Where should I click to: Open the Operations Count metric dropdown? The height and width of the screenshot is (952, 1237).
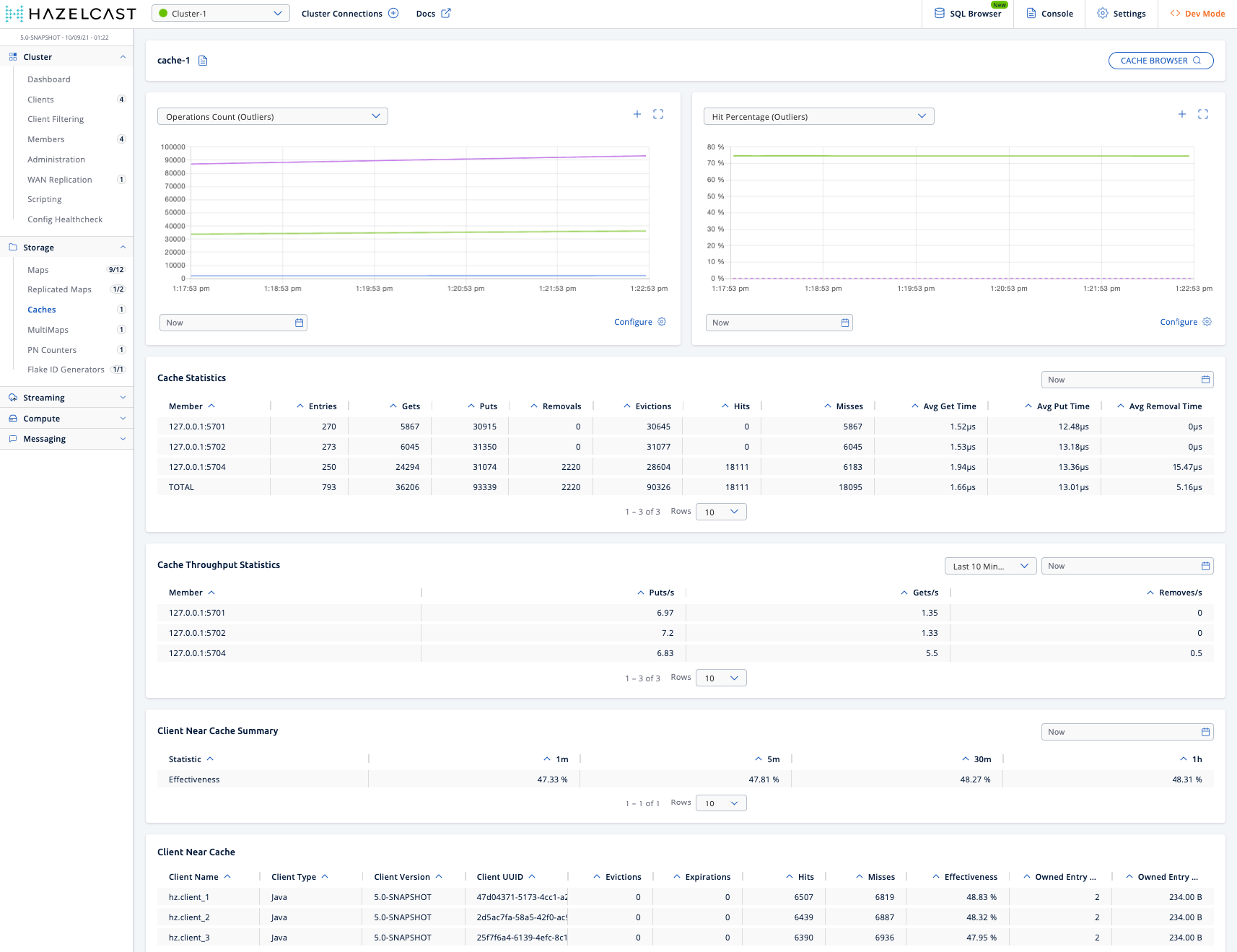pos(272,115)
